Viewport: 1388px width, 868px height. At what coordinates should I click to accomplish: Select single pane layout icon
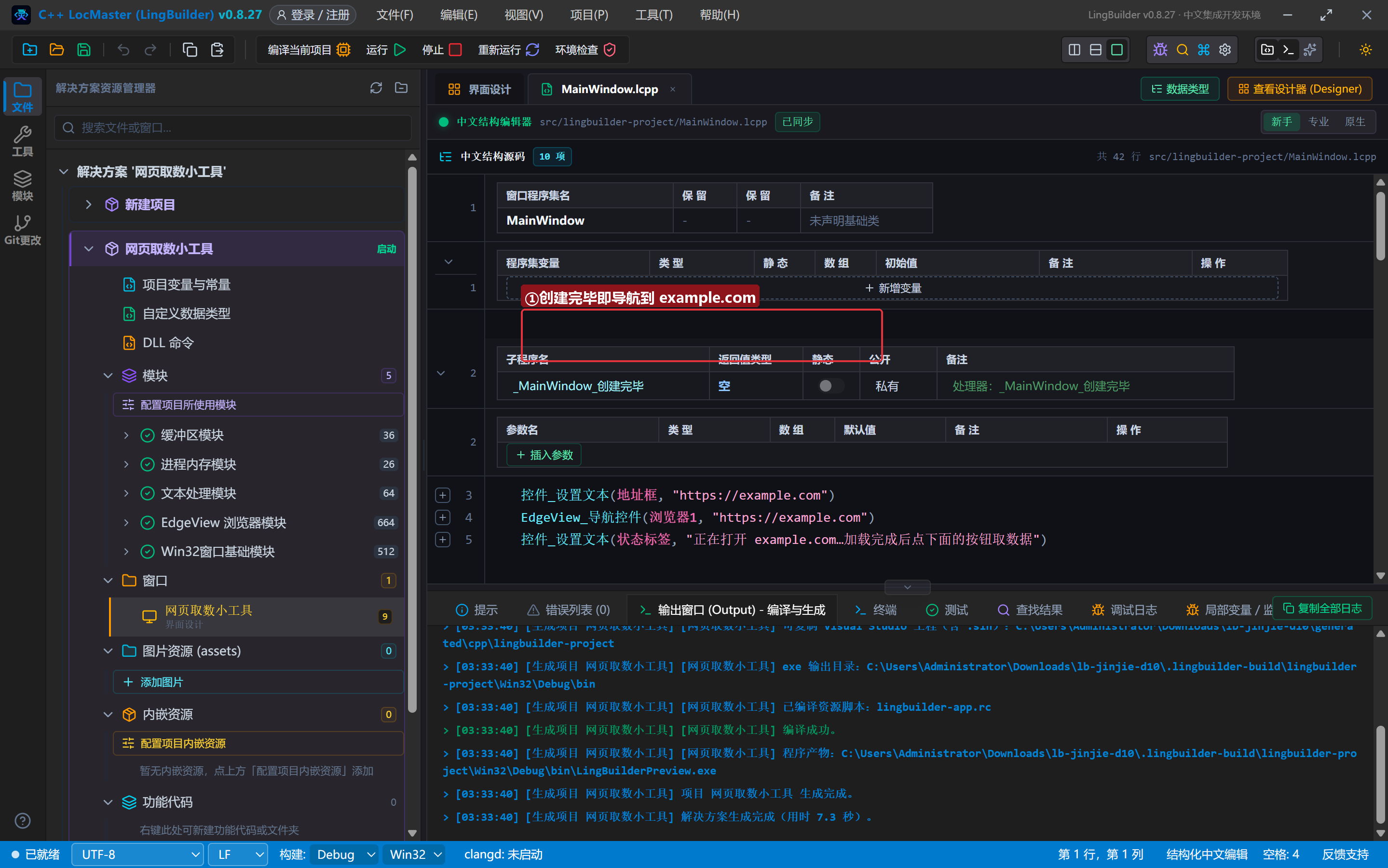click(1117, 49)
